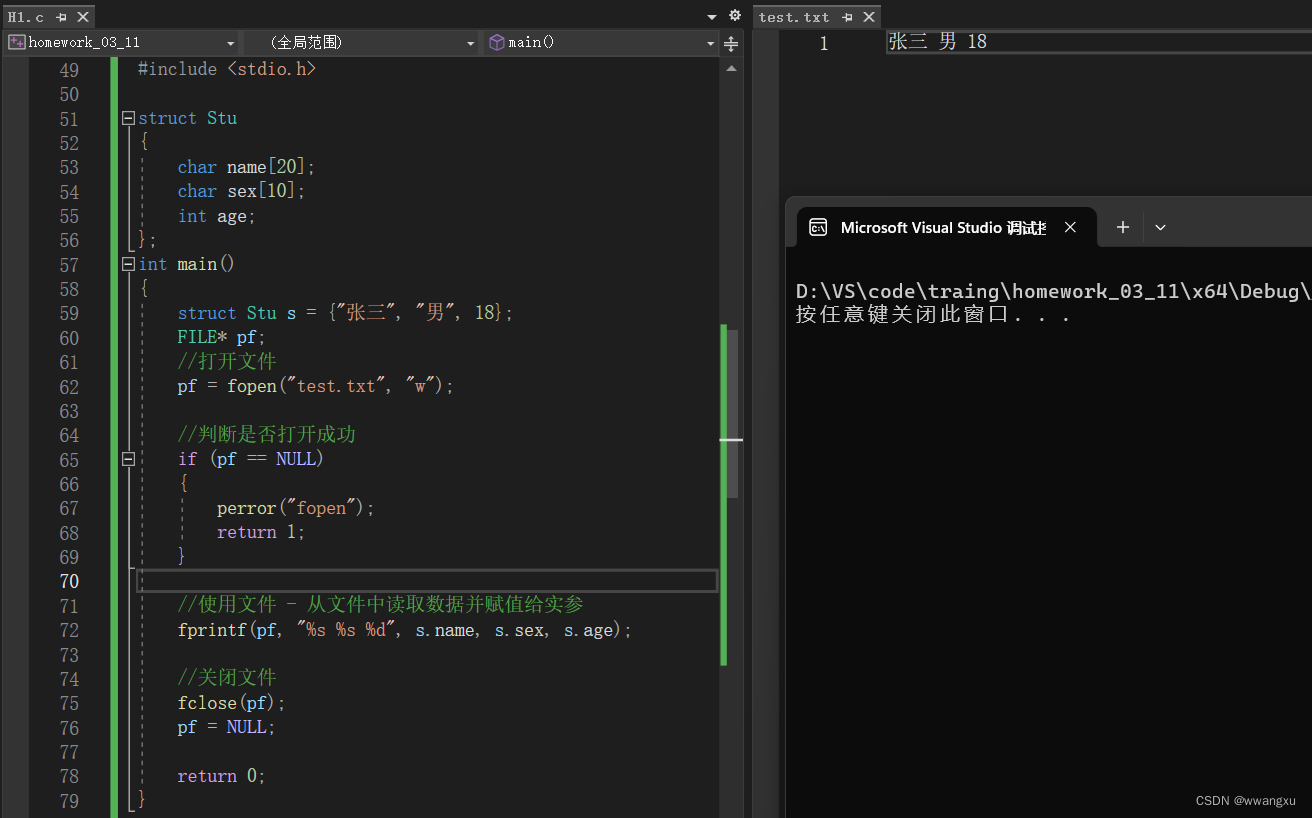Image resolution: width=1312 pixels, height=818 pixels.
Task: Click the text 张三 男 18 in test.txt
Action: coord(938,41)
